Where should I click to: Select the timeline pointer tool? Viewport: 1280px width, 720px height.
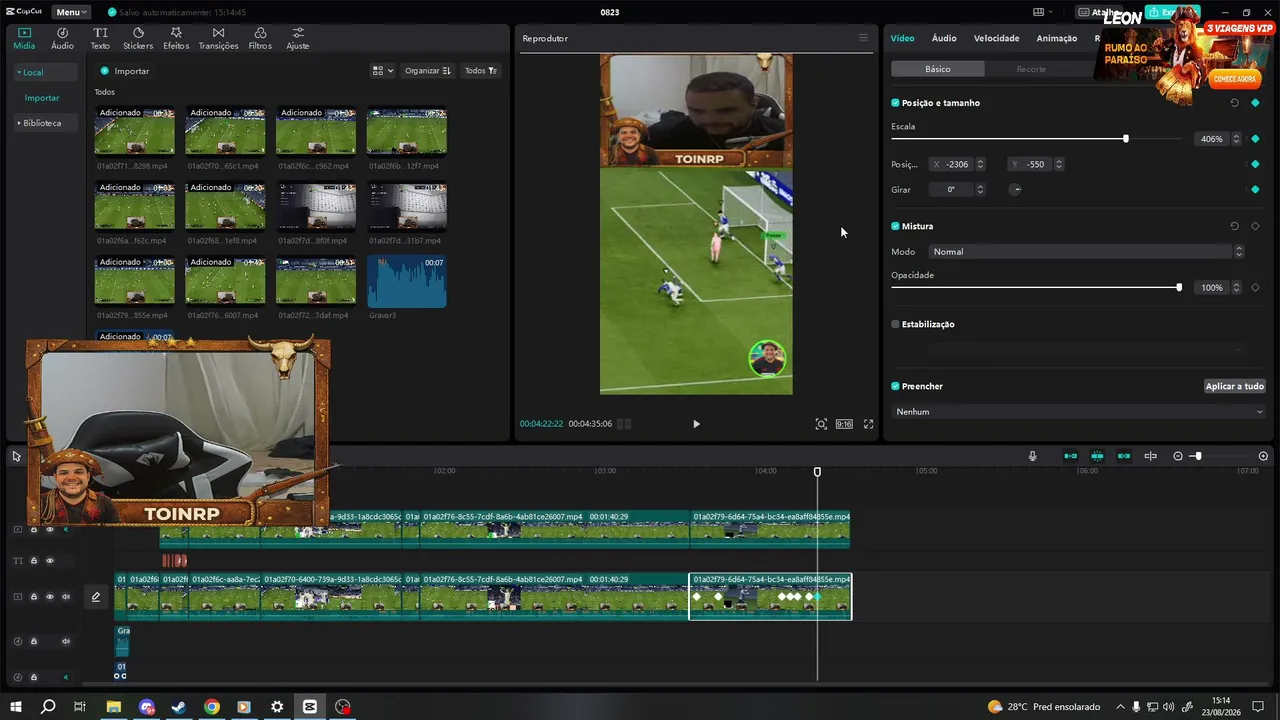(x=16, y=456)
